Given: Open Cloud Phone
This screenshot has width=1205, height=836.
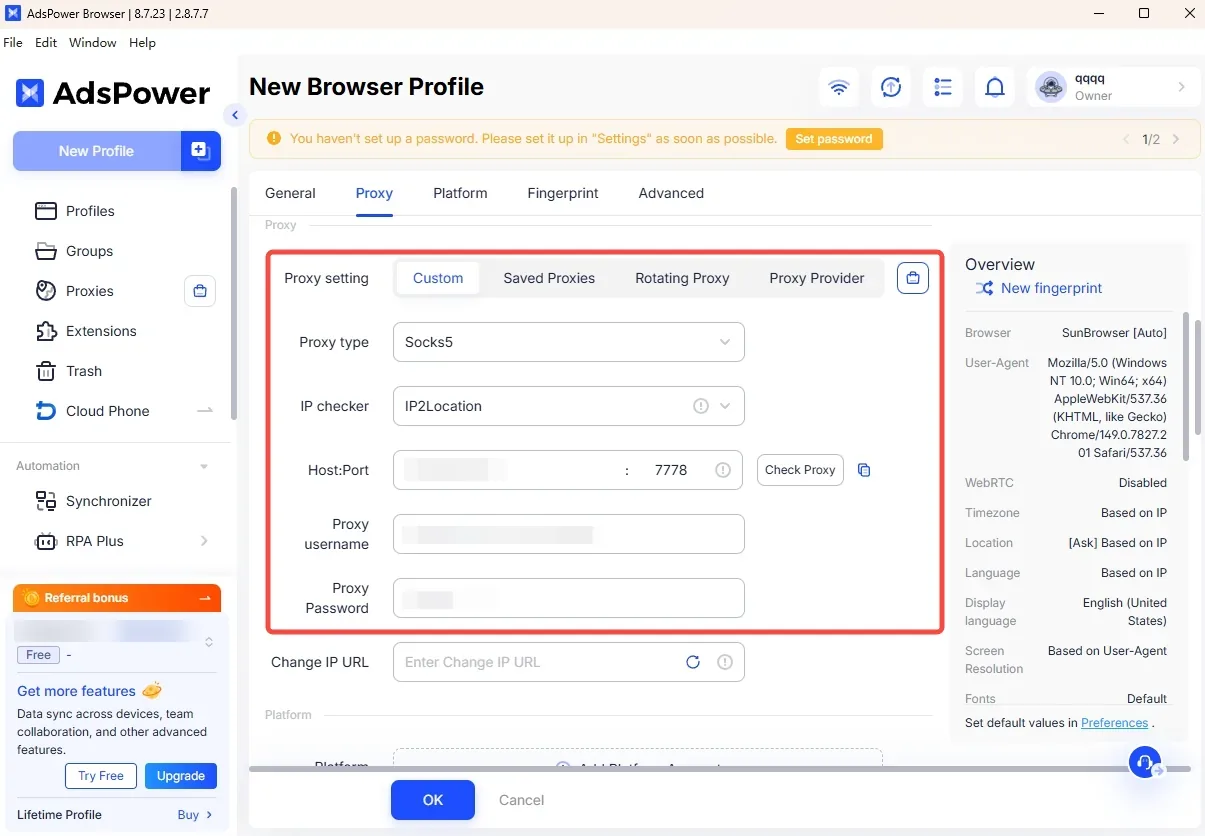Looking at the screenshot, I should [x=107, y=411].
